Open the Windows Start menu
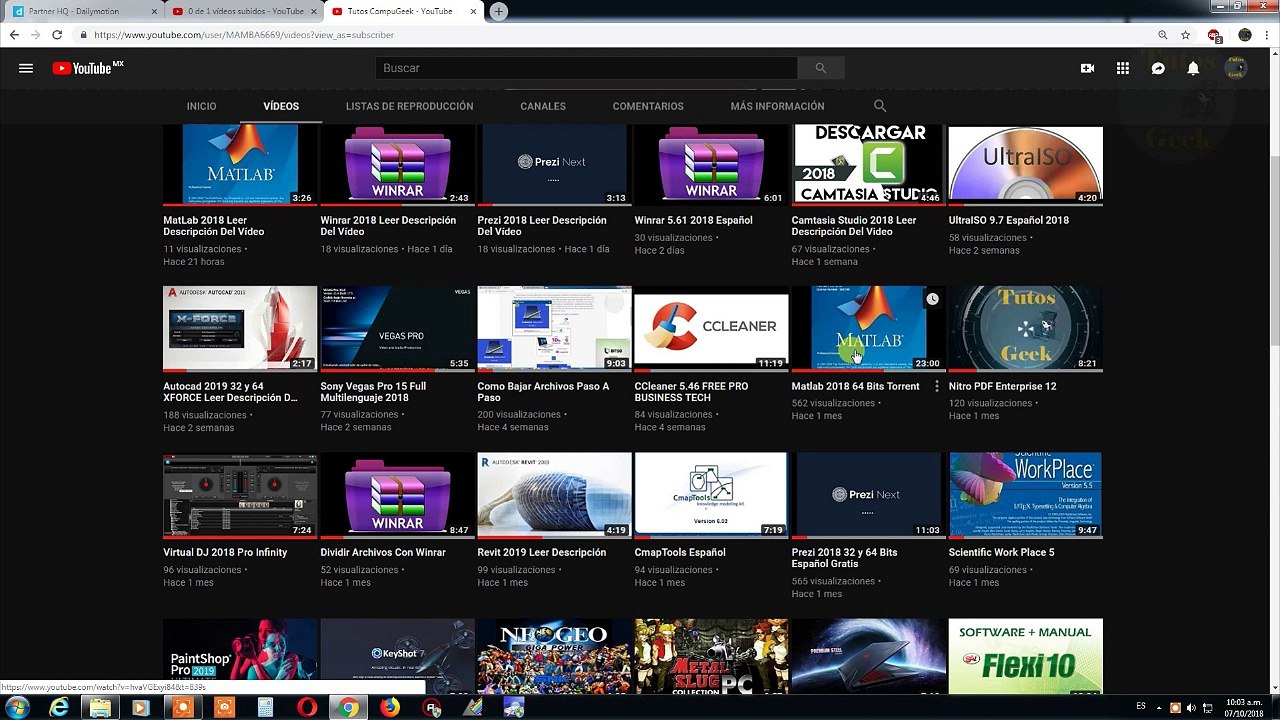 (17, 707)
